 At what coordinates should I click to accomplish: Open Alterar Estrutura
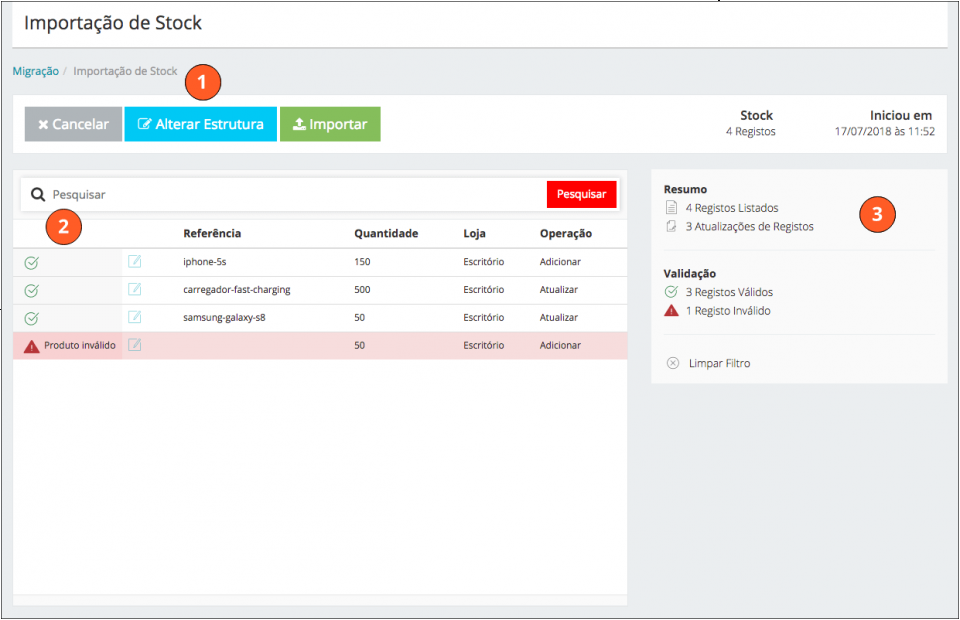[200, 125]
